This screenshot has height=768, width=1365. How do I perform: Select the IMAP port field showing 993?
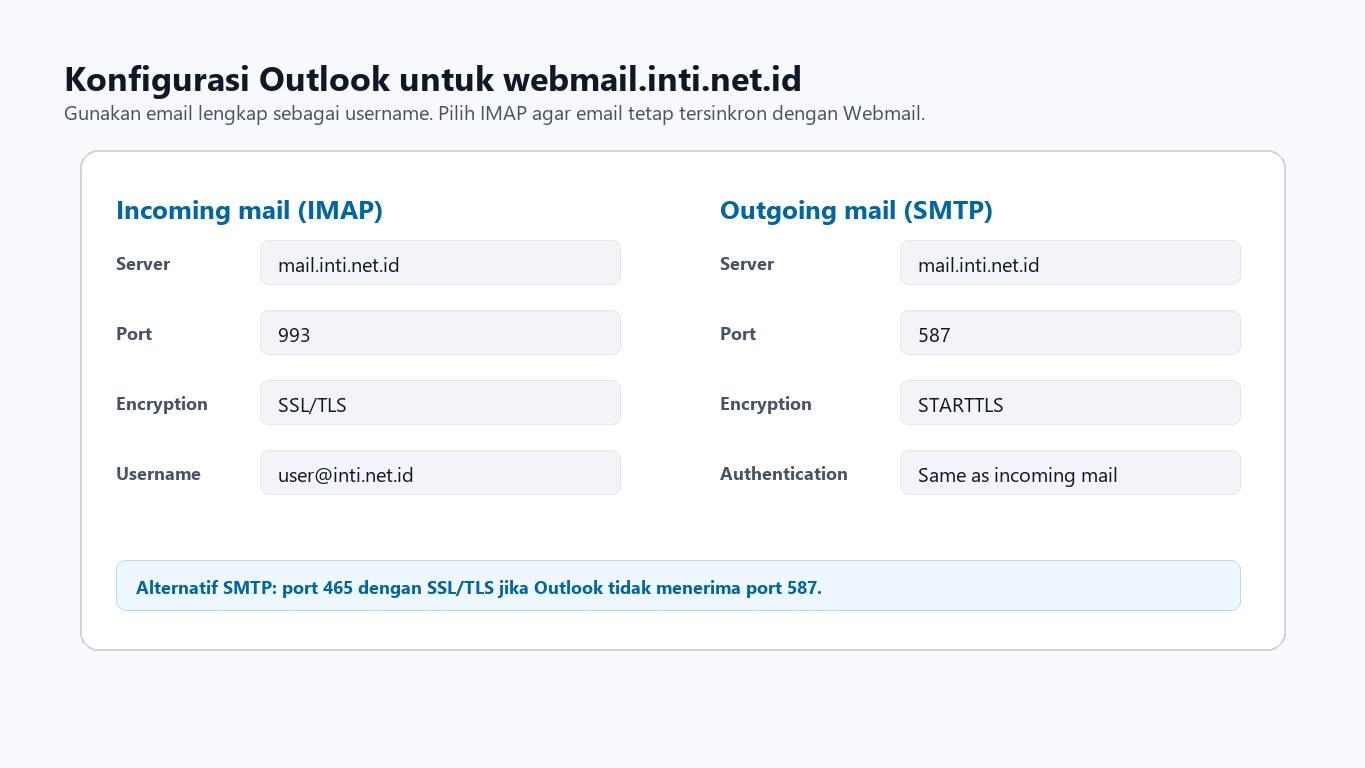tap(440, 333)
